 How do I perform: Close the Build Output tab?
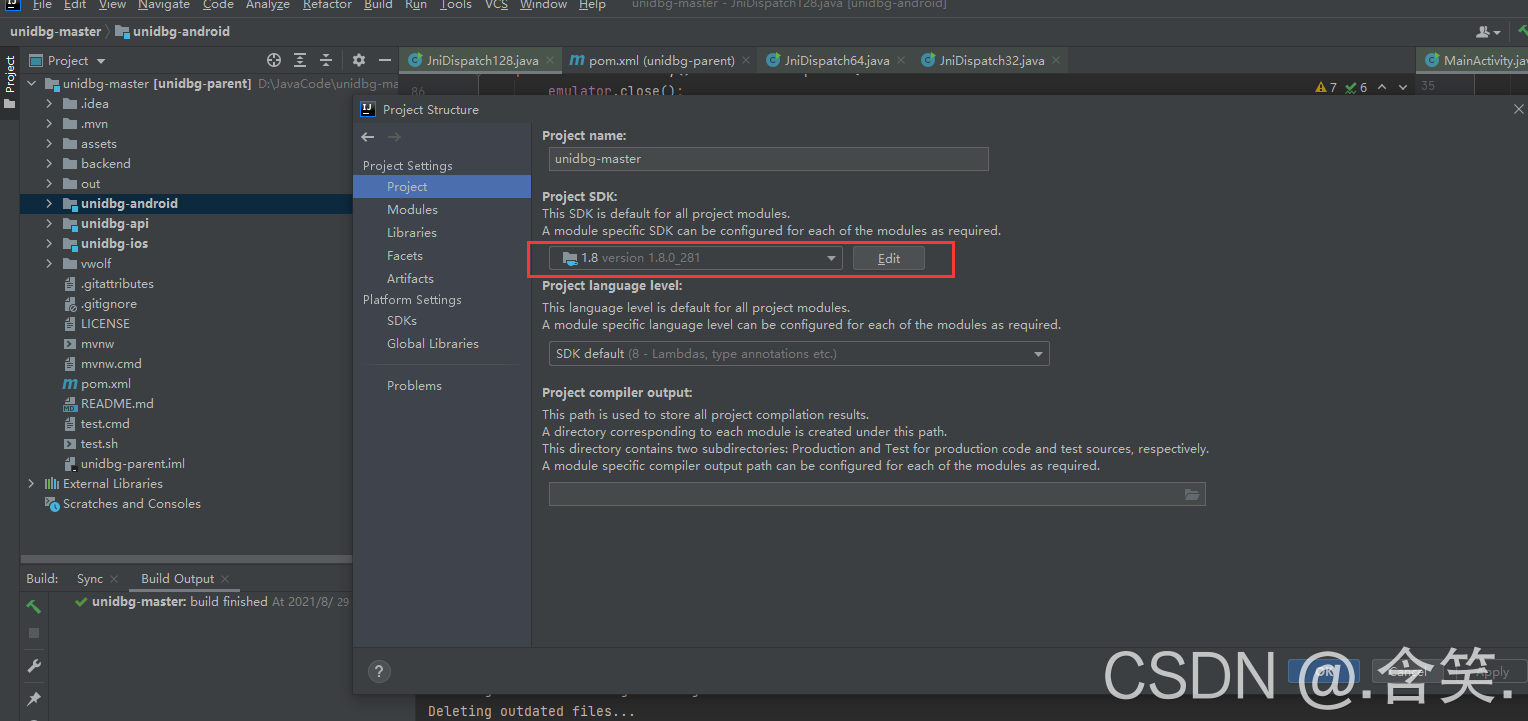tap(225, 579)
